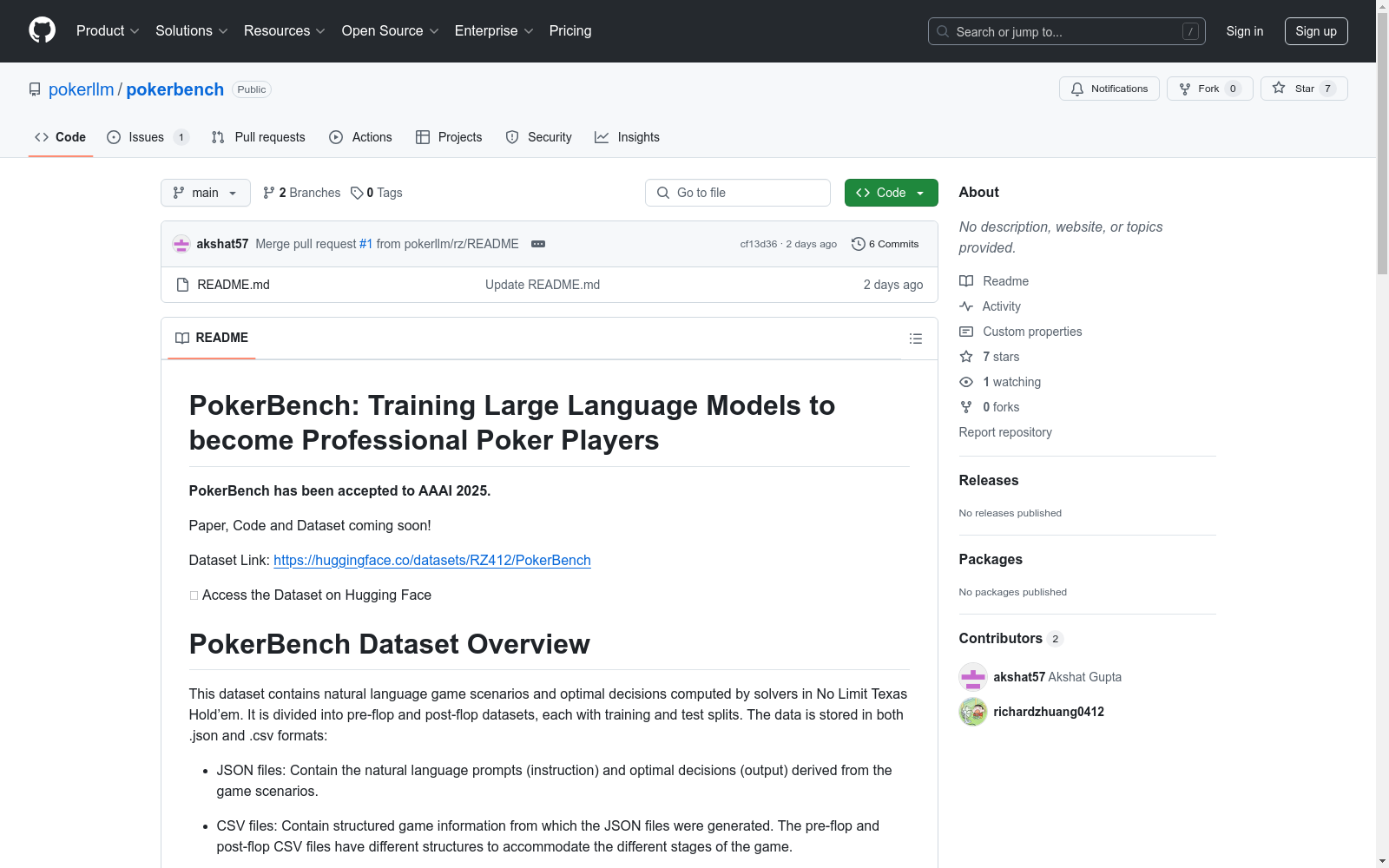This screenshot has height=868, width=1389.
Task: Click akshat57 contributor avatar
Action: click(x=973, y=677)
